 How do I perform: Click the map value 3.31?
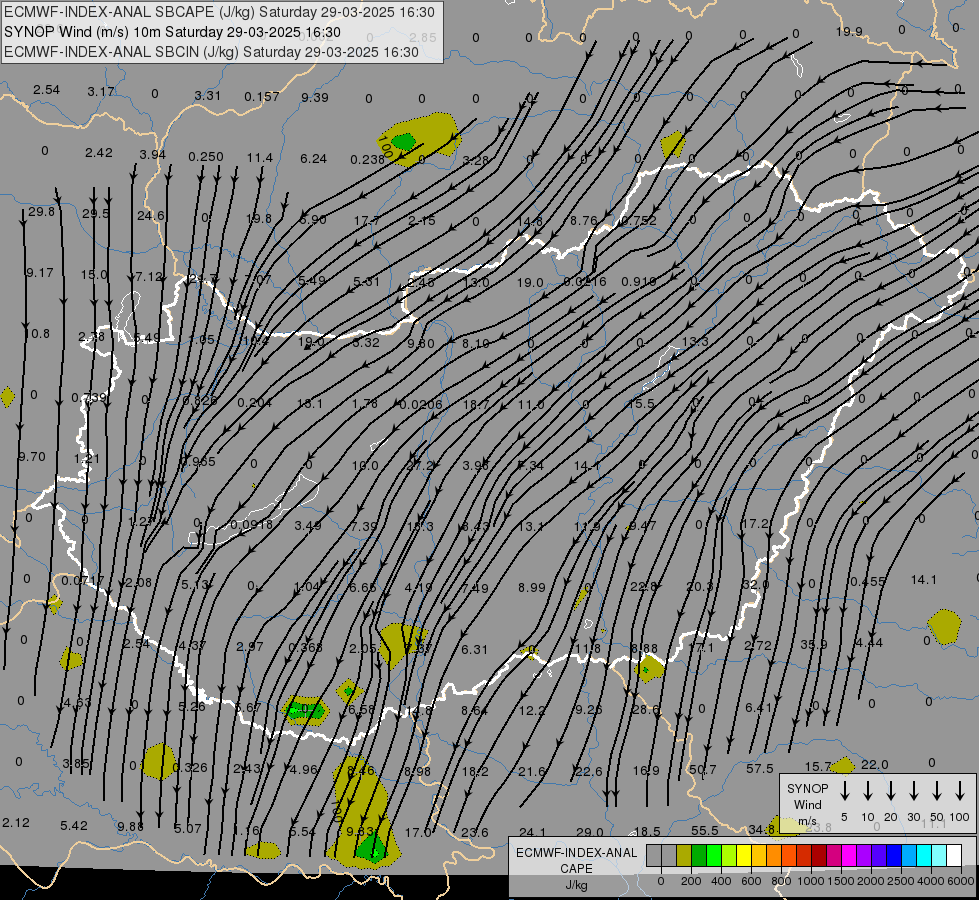[207, 95]
